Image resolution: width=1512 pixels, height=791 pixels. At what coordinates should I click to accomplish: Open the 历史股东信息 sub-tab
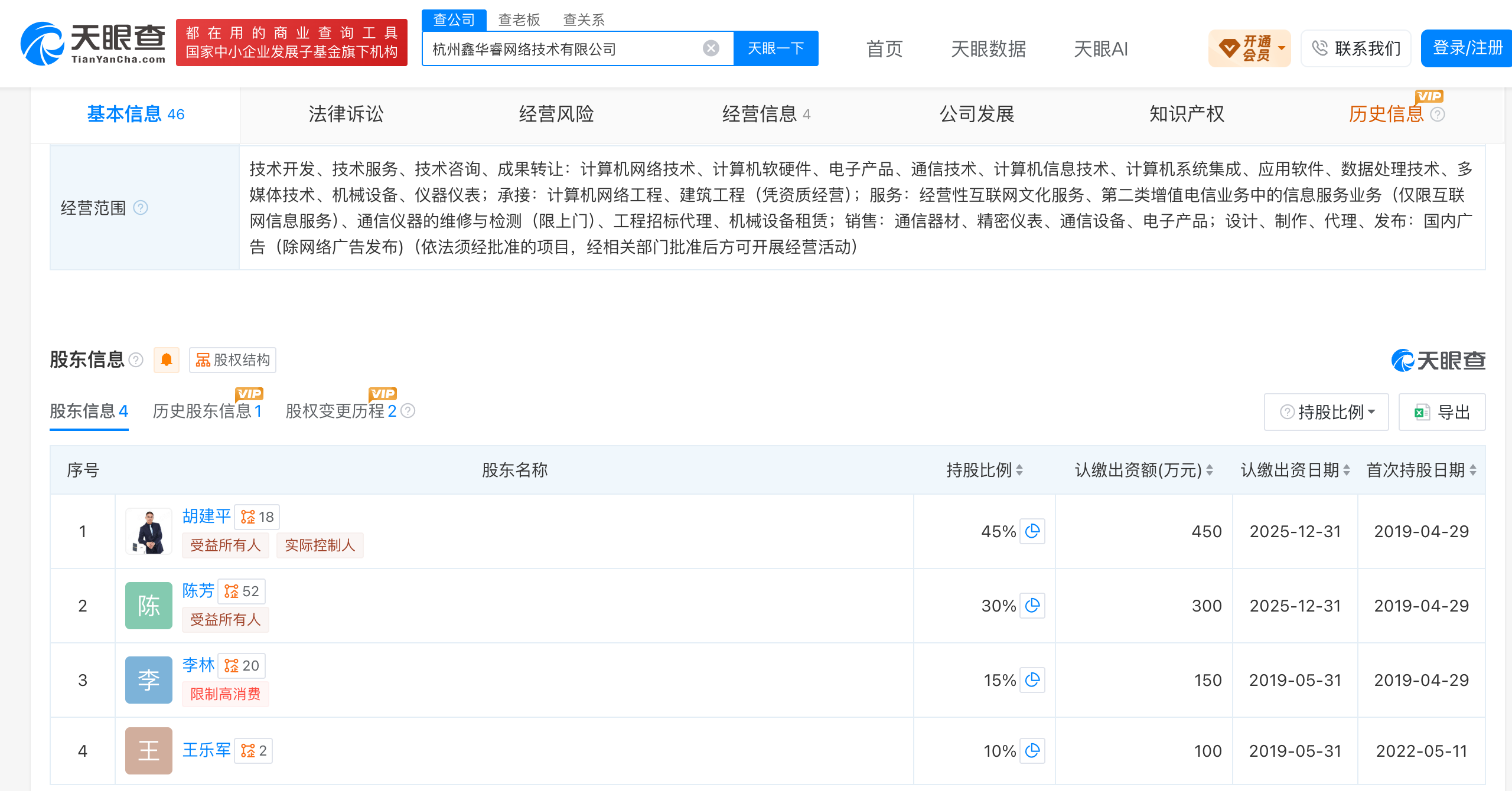pos(207,411)
